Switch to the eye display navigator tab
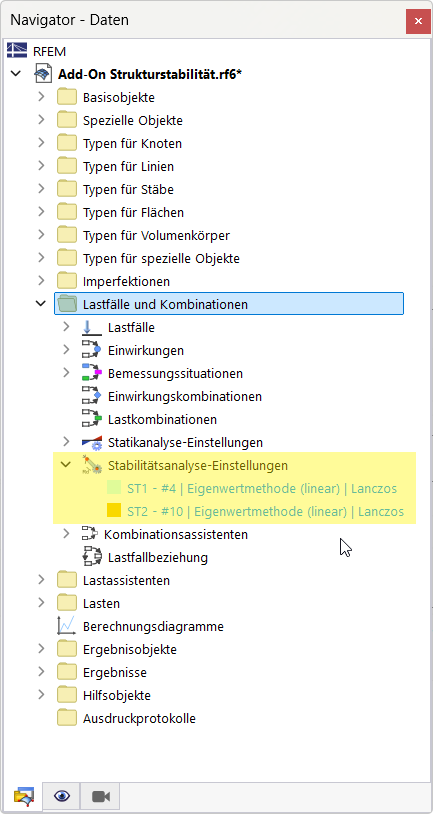 coord(62,796)
